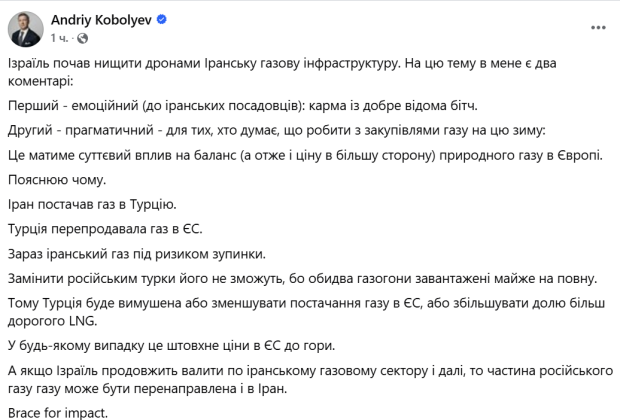Click the line "Турція перепродавала газ в ЄС."
This screenshot has width=620, height=420.
click(x=105, y=229)
